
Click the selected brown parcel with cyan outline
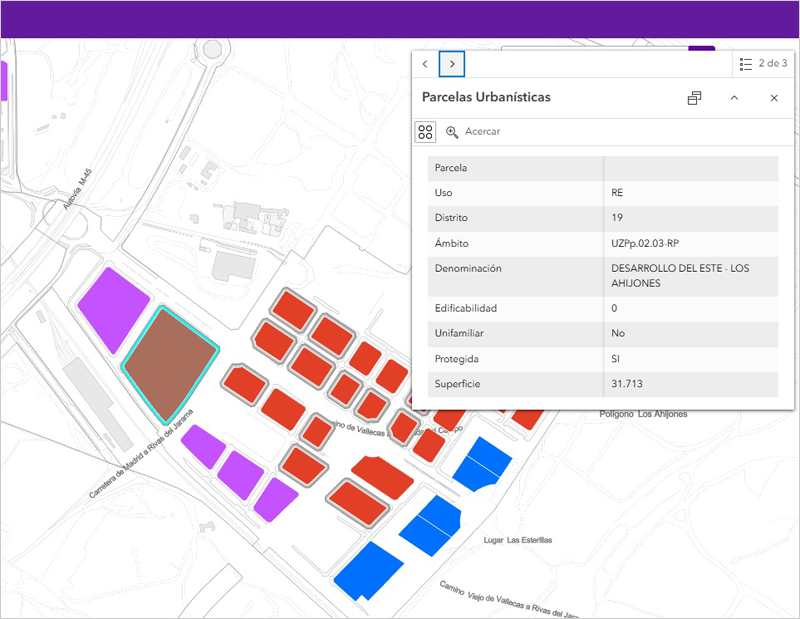[x=170, y=364]
